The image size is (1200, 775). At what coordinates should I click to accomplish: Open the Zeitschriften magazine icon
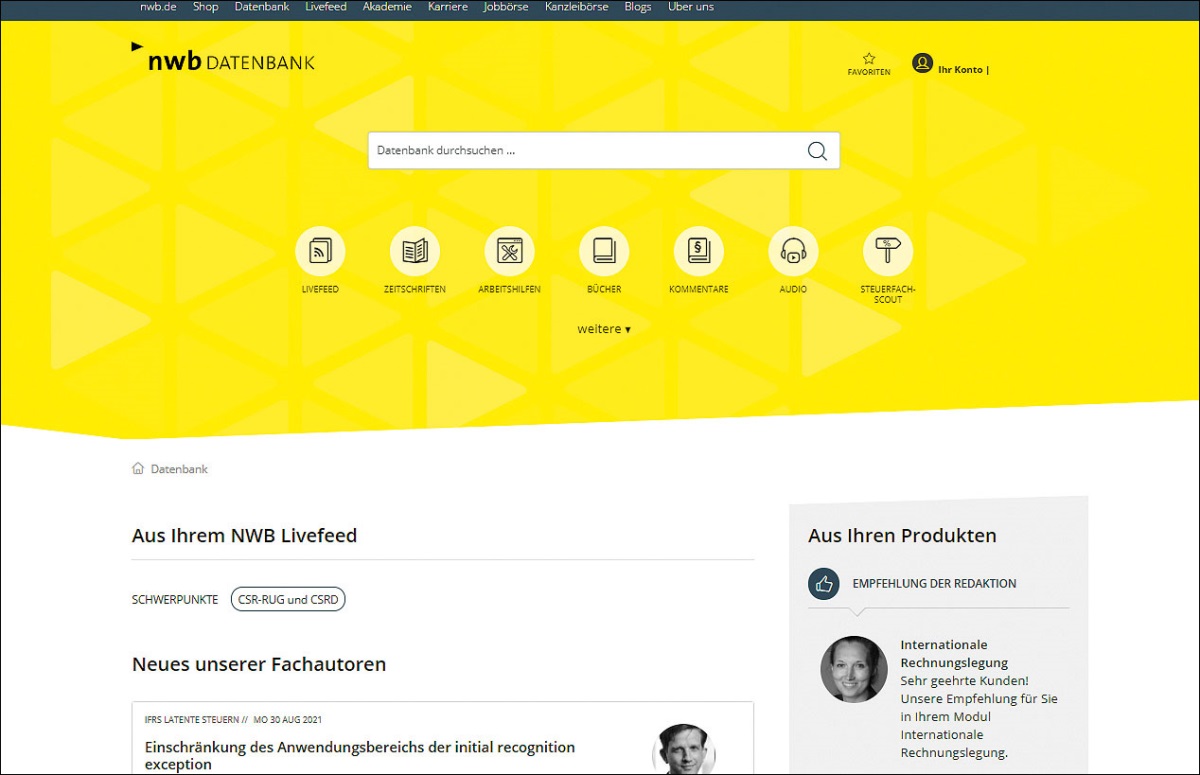(414, 251)
